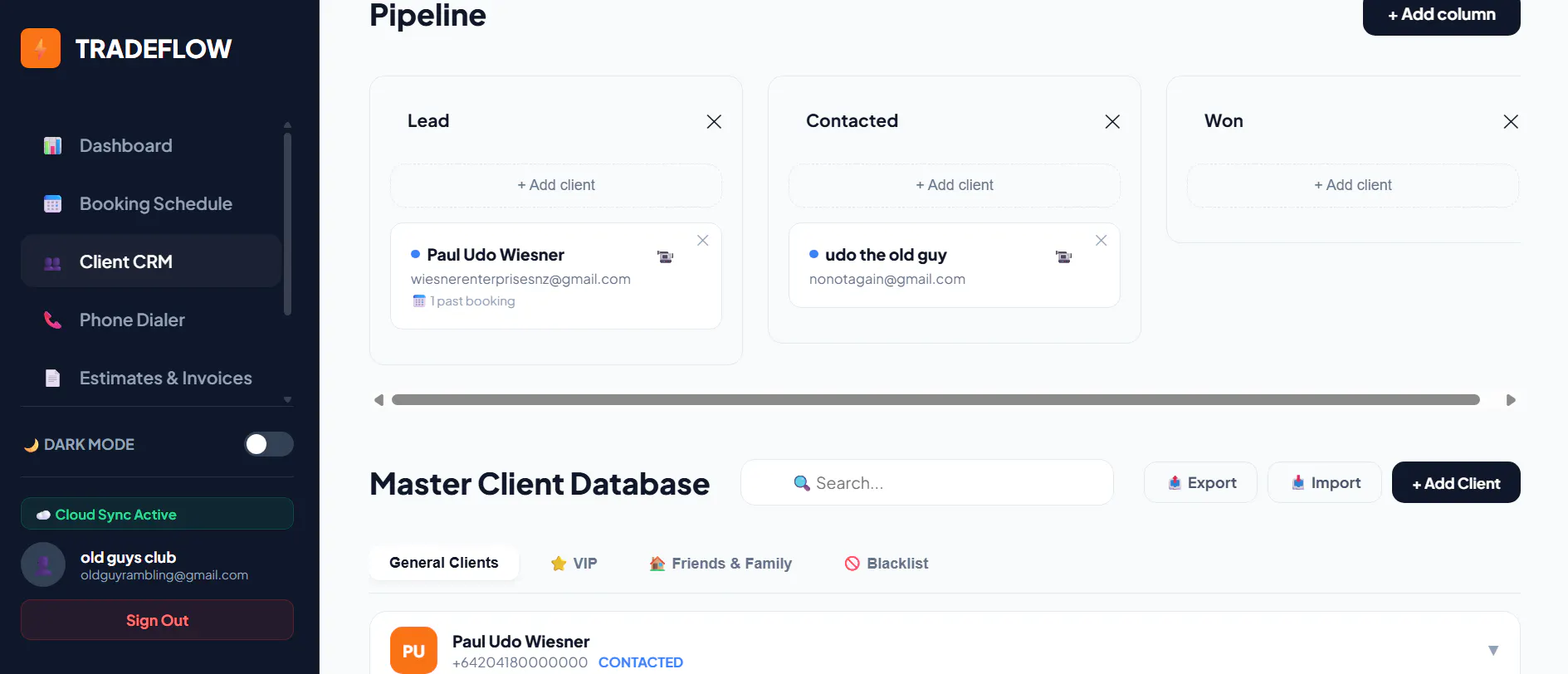Click the PU avatar badge
This screenshot has width=1568, height=674.
(x=413, y=651)
